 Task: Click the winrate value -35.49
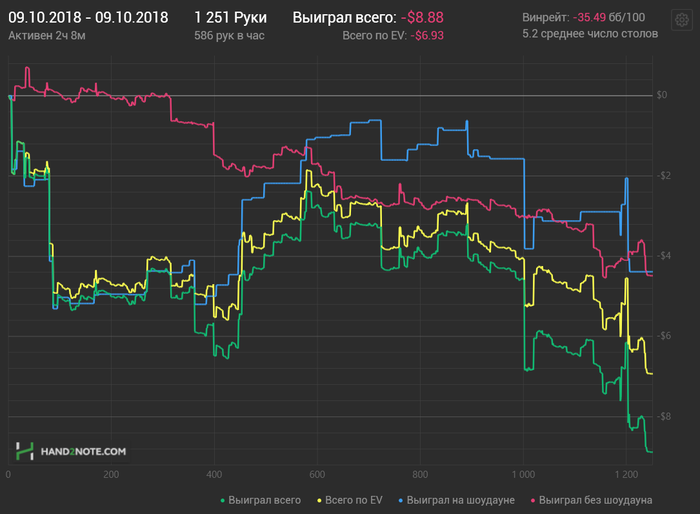589,17
